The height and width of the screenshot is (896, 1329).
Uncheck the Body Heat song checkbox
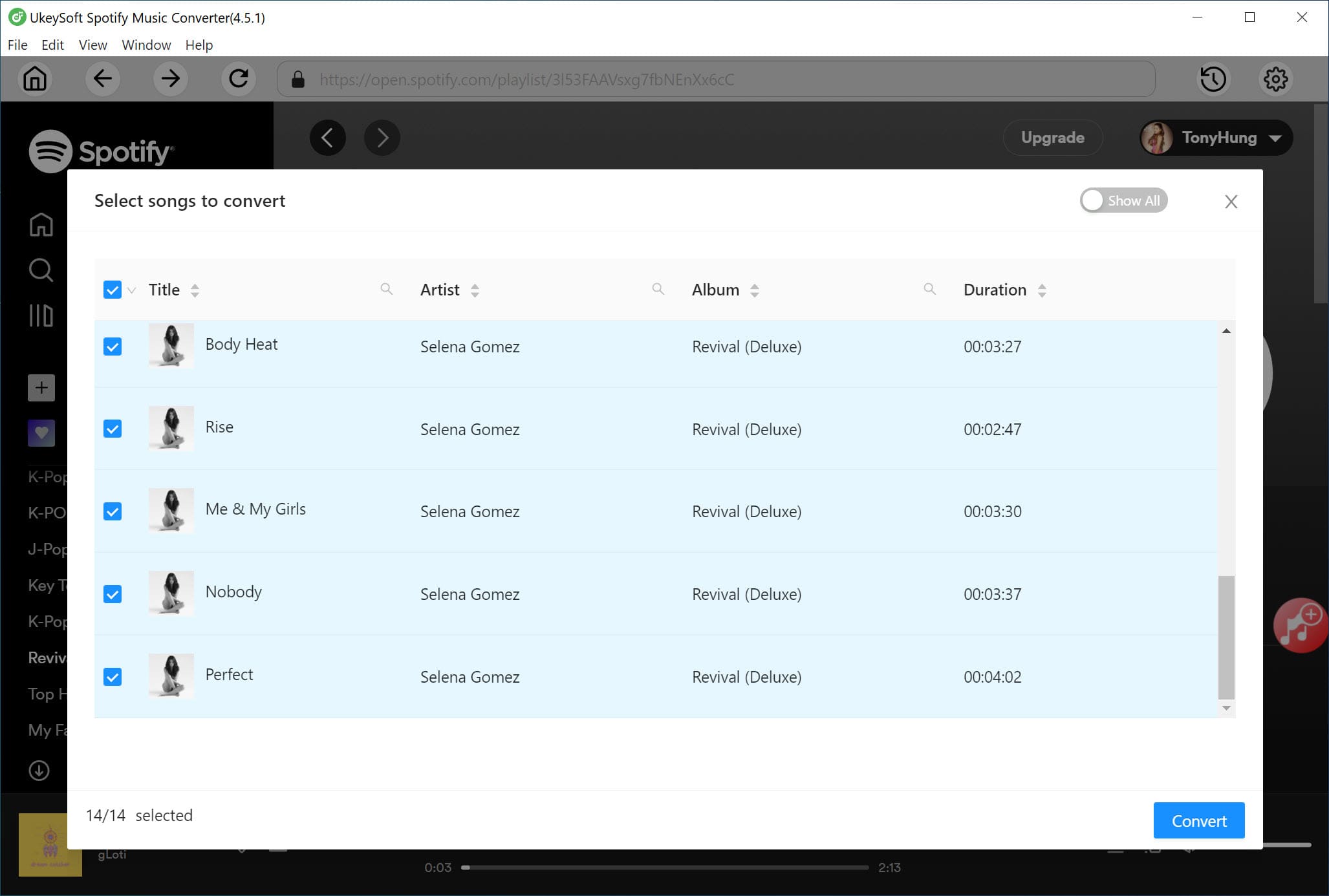pos(112,347)
